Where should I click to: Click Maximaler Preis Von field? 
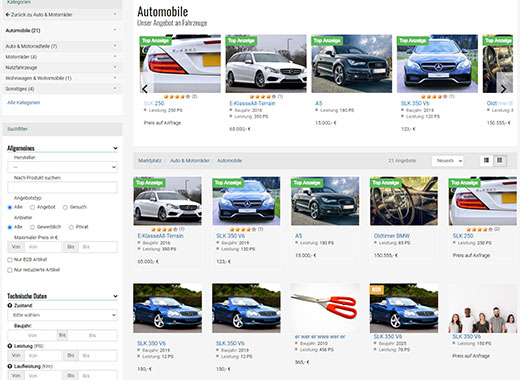click(43, 247)
